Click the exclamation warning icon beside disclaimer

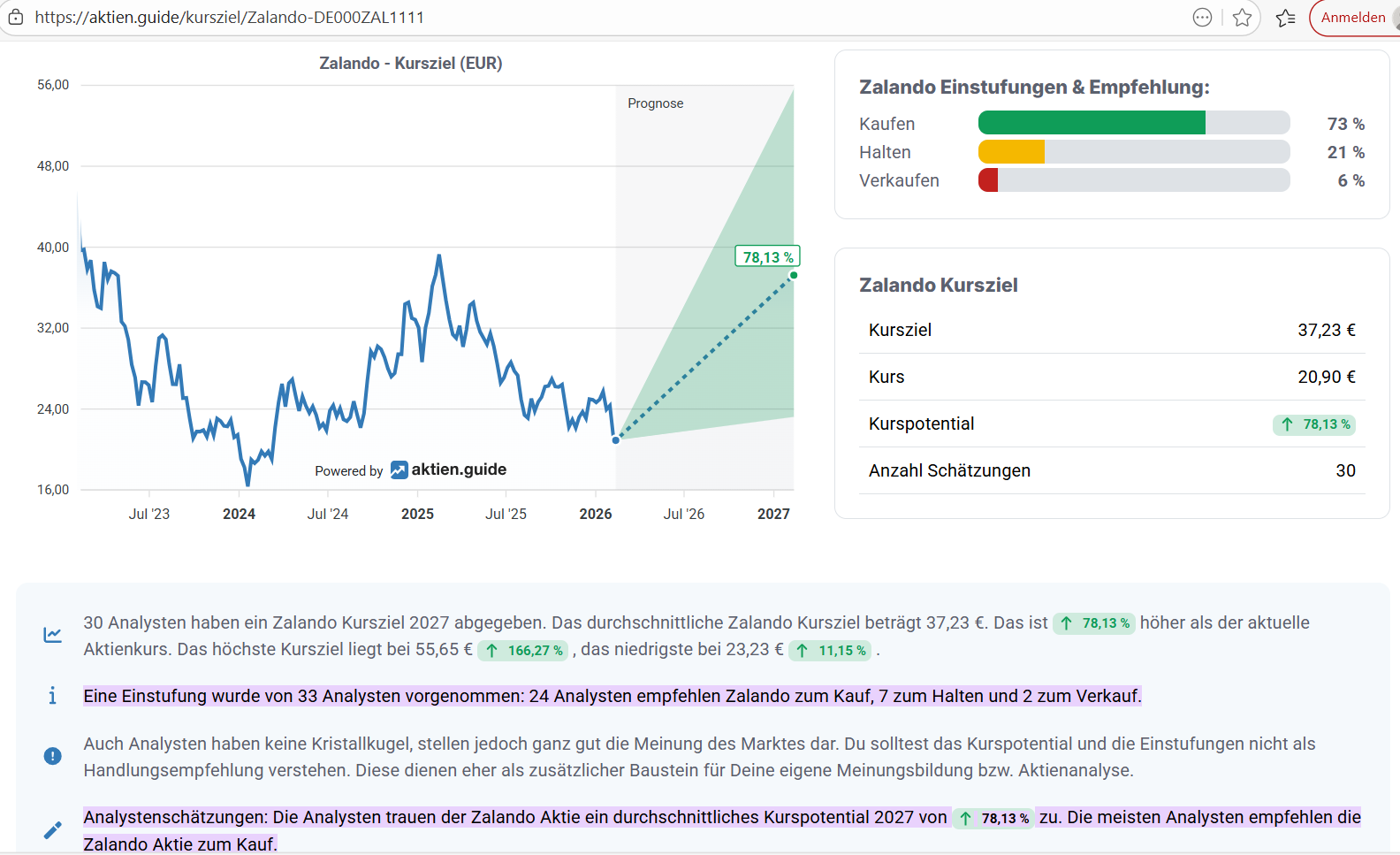coord(53,756)
